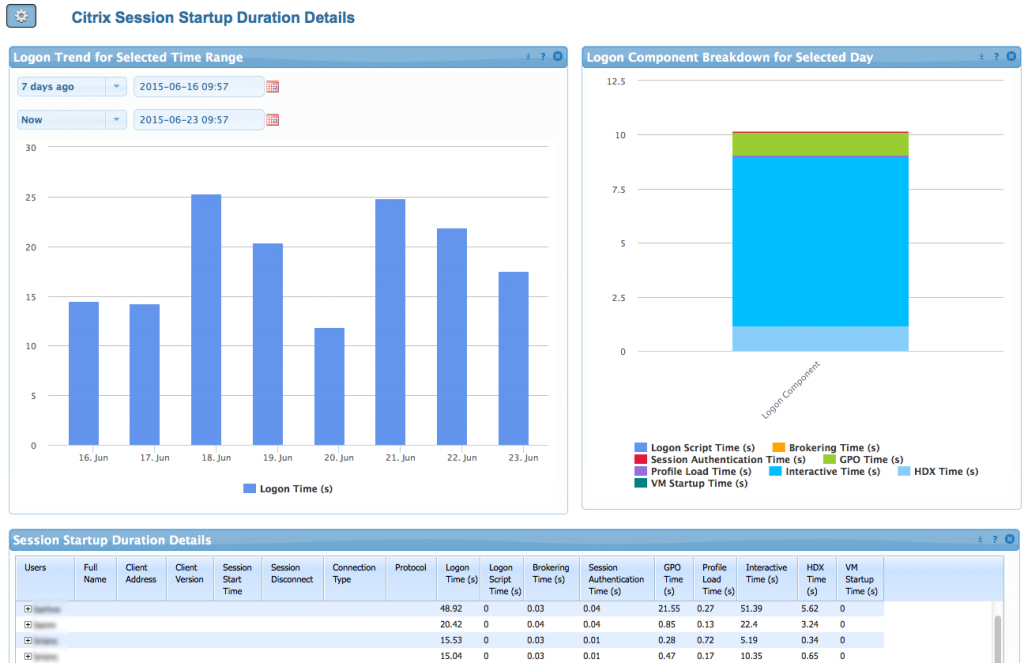Toggle VM Startup Time (s) legend entry

coord(692,483)
